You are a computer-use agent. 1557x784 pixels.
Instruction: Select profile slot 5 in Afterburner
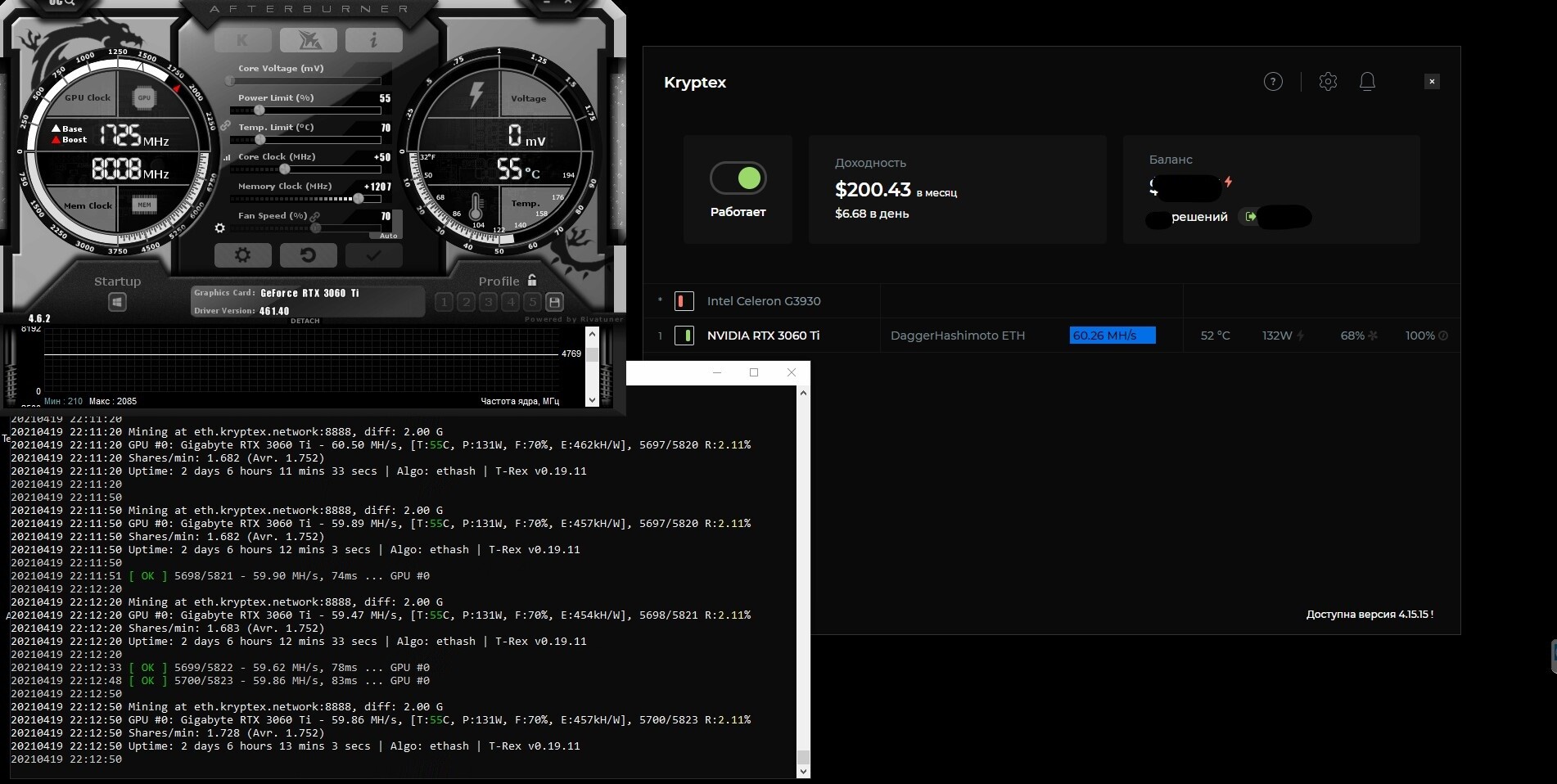point(532,302)
